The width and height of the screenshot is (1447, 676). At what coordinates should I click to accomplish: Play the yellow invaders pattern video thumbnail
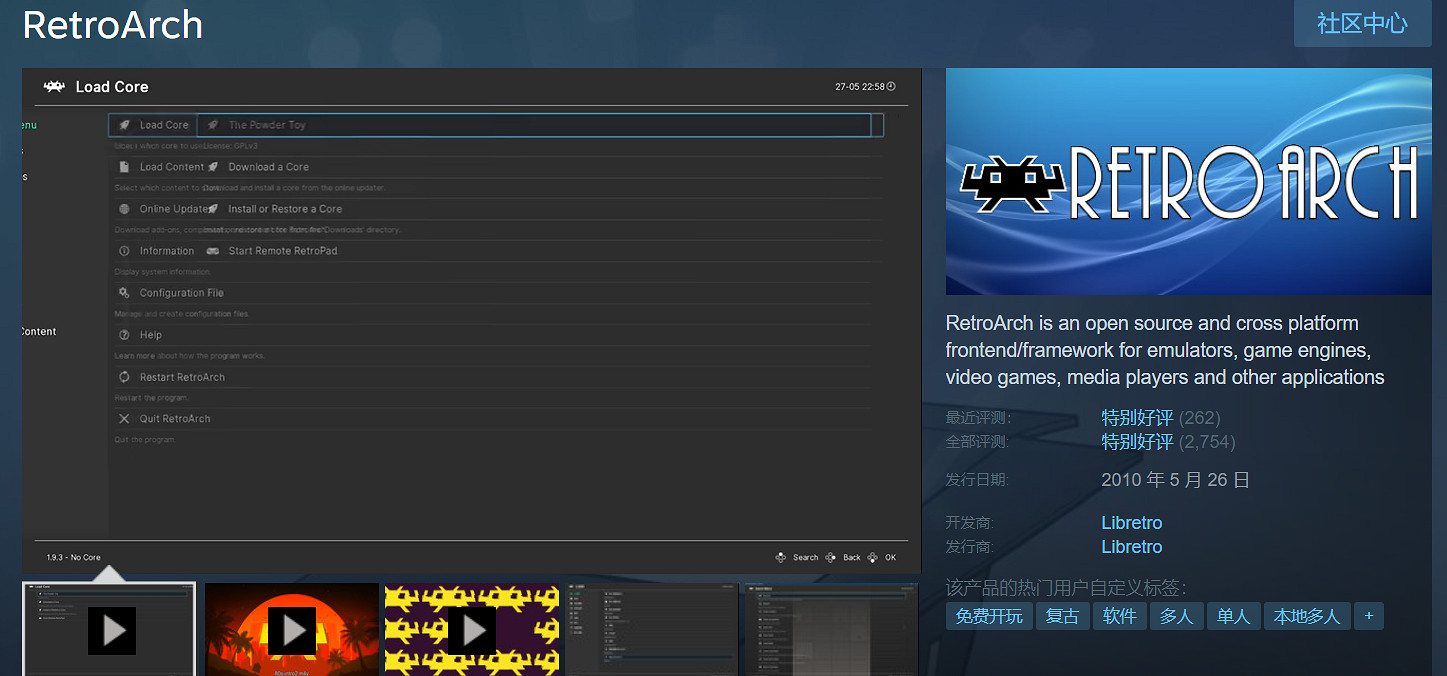coord(472,630)
